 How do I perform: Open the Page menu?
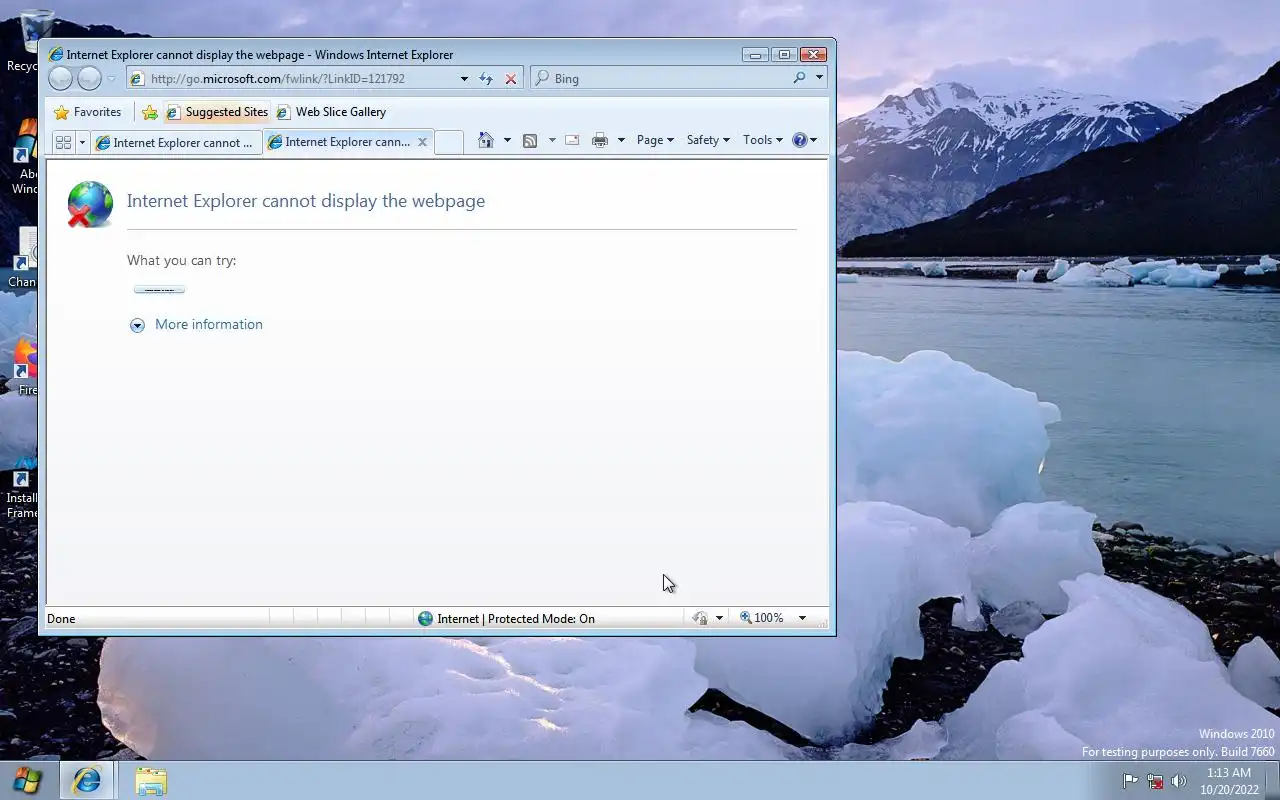[655, 140]
